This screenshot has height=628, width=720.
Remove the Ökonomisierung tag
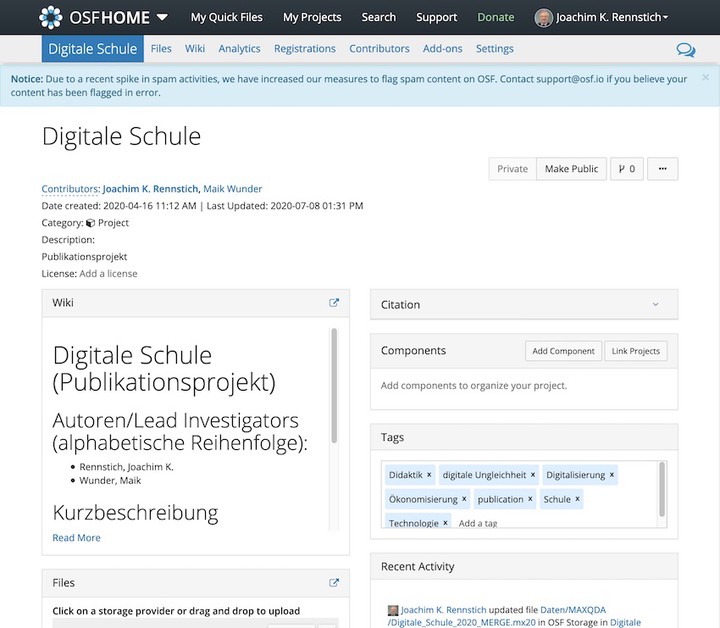point(464,499)
